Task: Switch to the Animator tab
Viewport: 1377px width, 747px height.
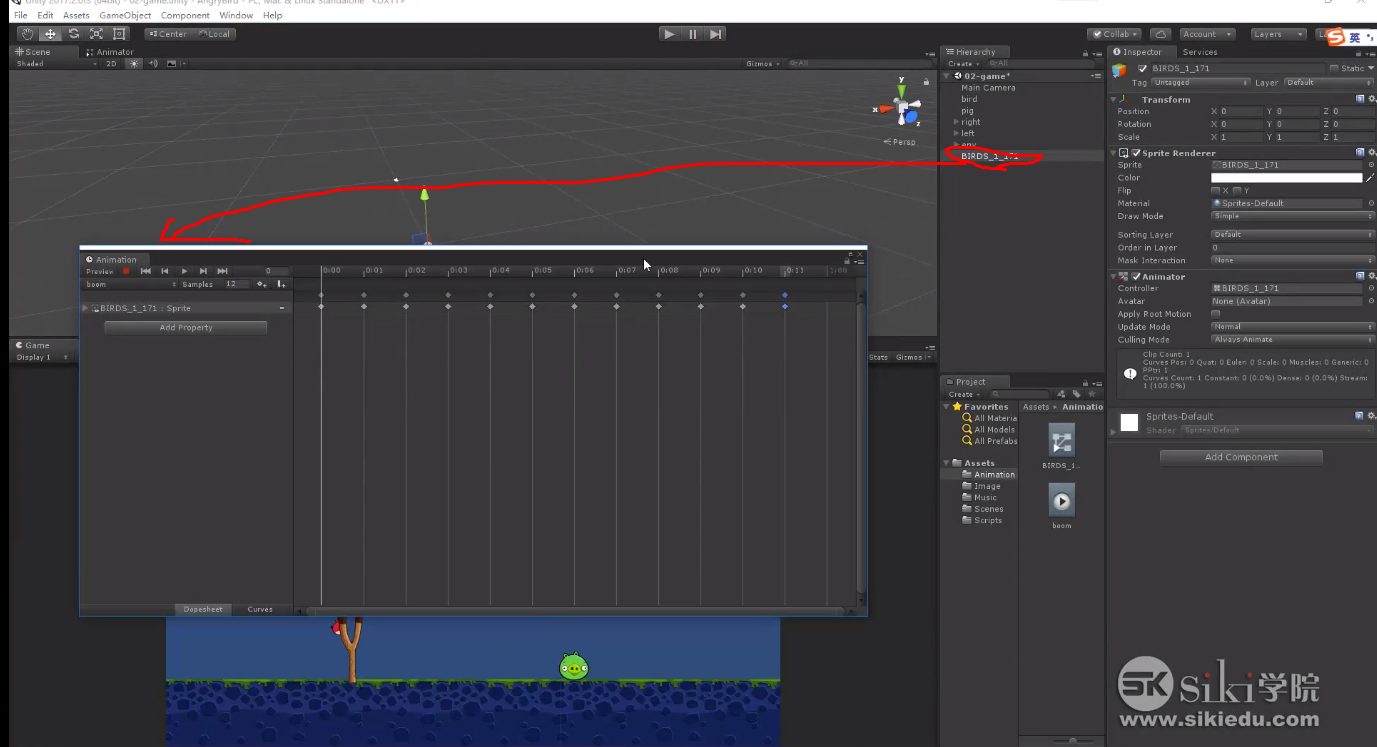Action: [110, 52]
